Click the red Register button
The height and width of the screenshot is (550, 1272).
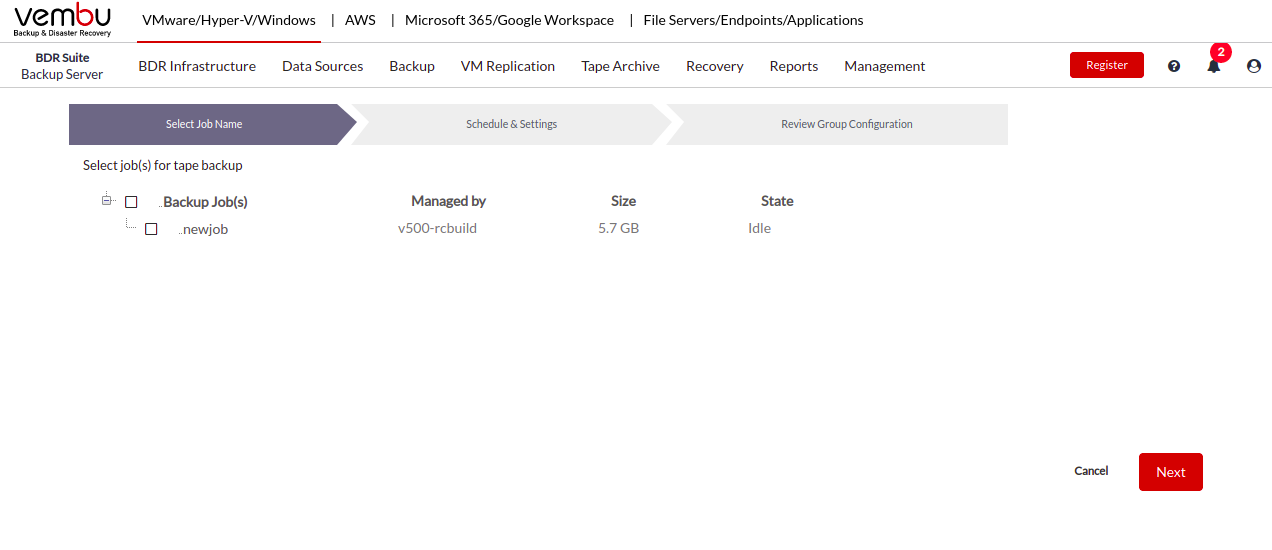tap(1107, 65)
